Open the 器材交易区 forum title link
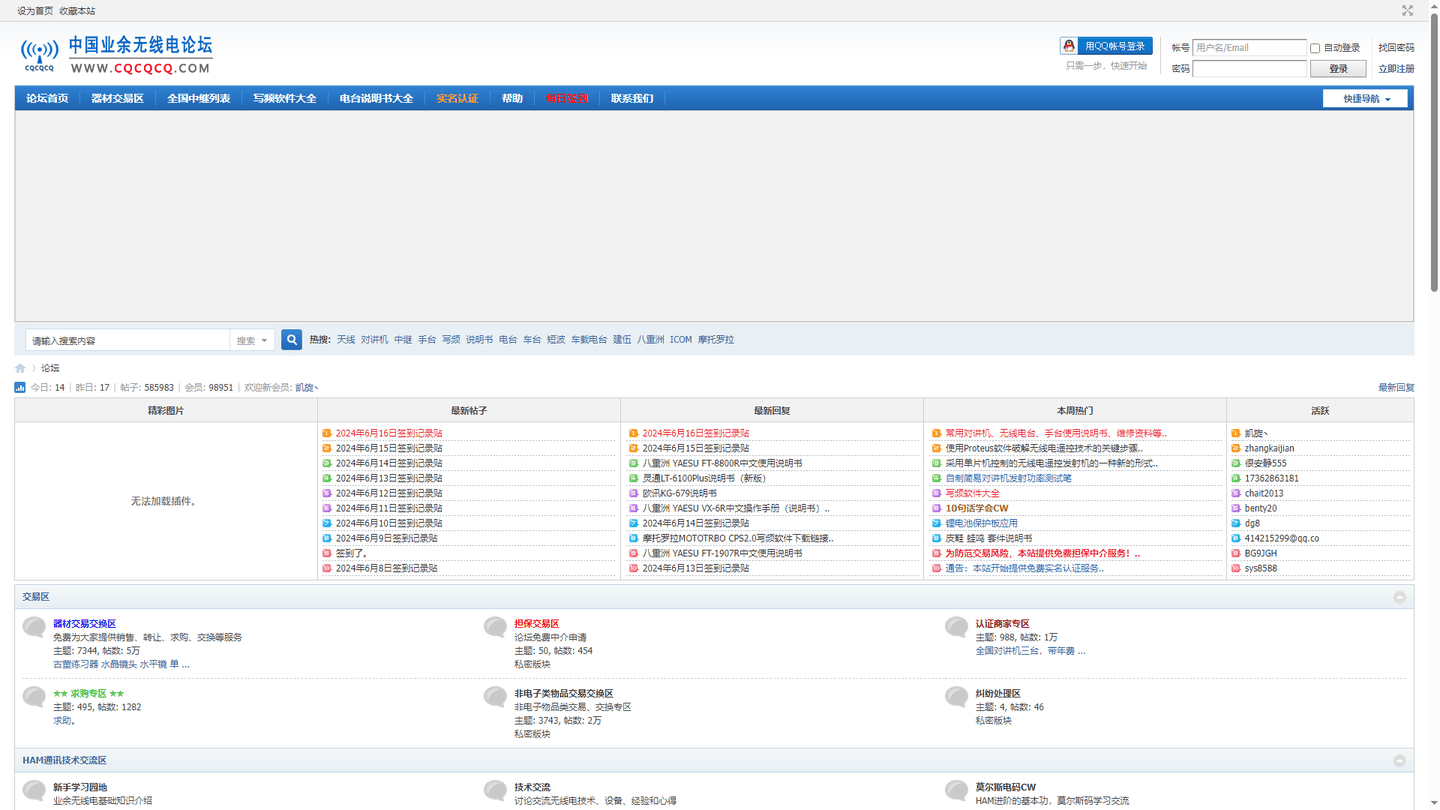Image resolution: width=1440 pixels, height=810 pixels. [84, 624]
